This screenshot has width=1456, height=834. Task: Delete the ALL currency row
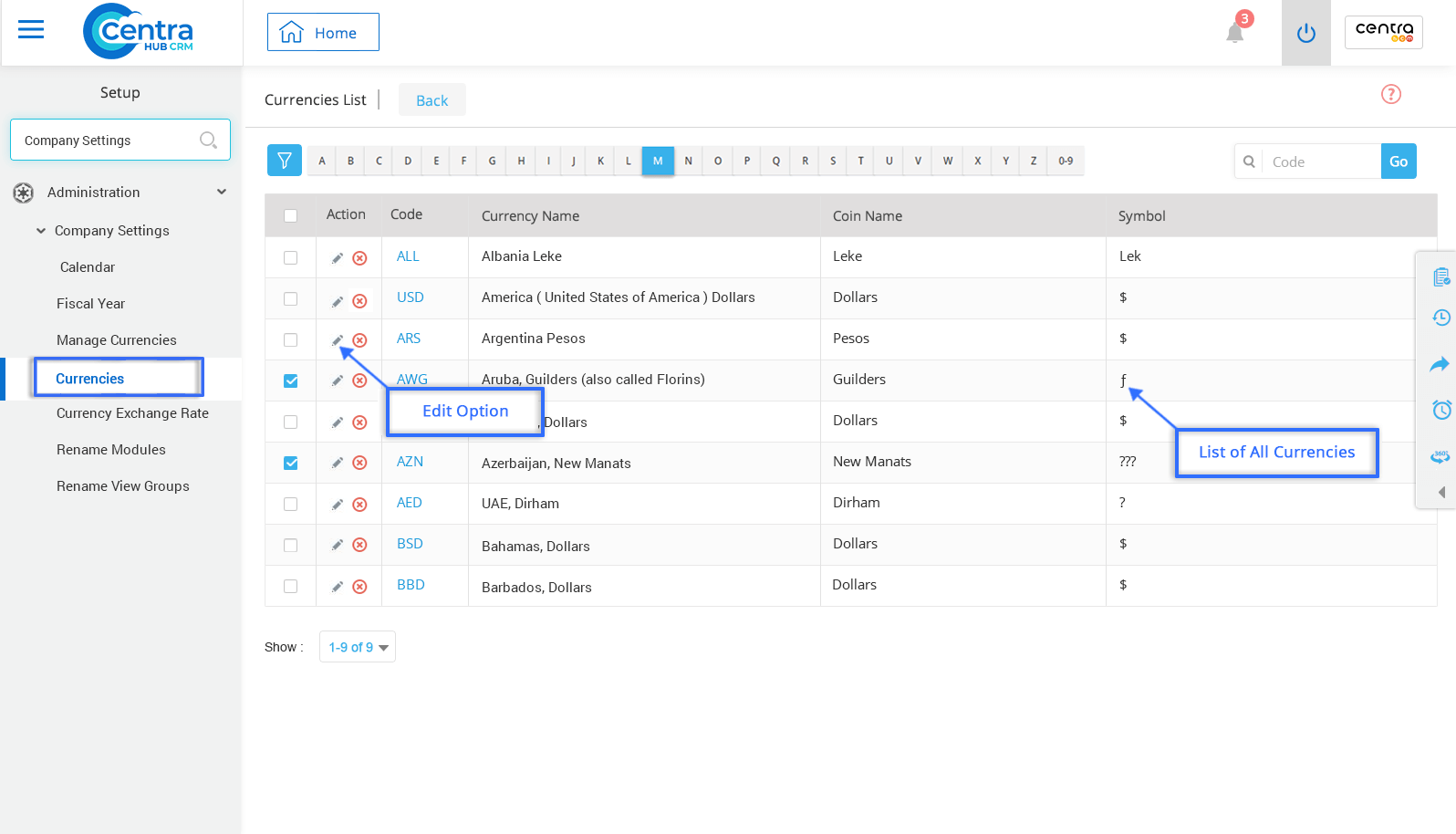coord(360,258)
